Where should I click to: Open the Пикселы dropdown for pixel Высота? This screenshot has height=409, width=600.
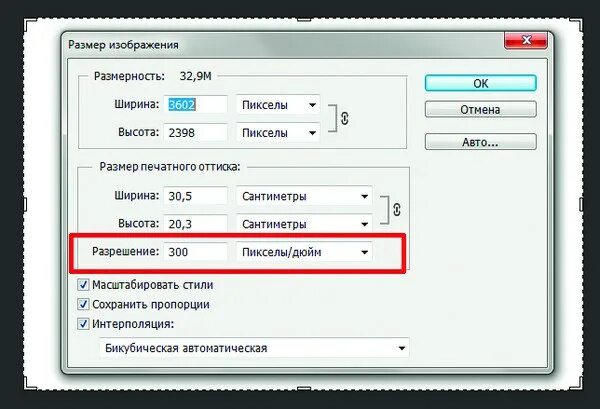click(x=278, y=132)
